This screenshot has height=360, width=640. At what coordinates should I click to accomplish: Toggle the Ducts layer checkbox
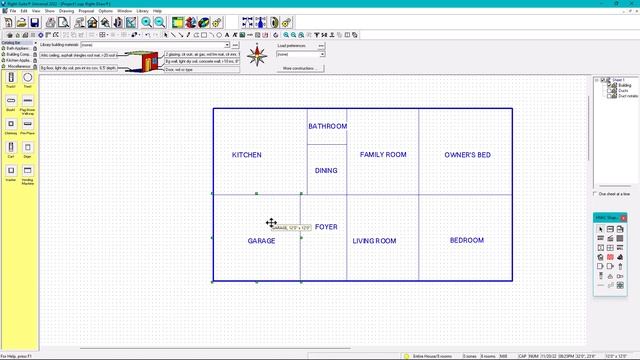coord(609,91)
